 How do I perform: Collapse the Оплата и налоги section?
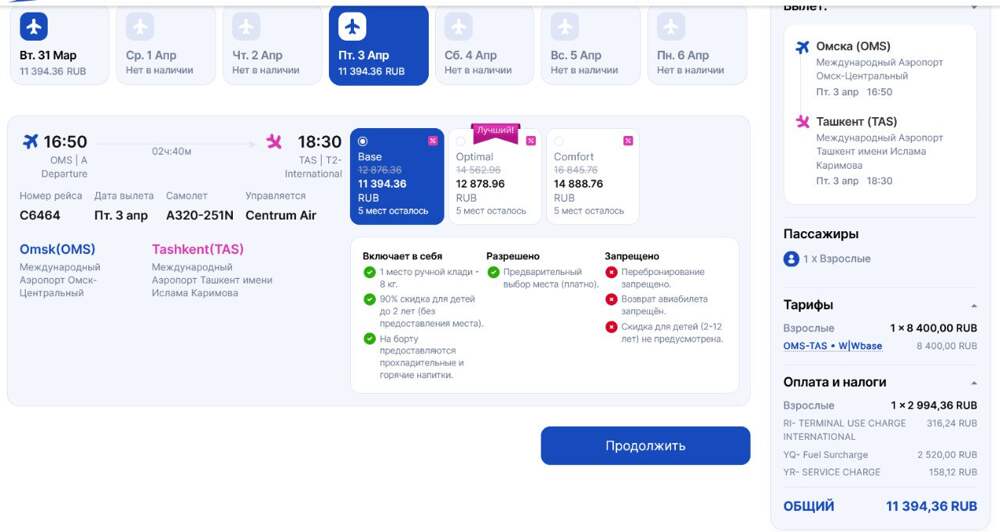click(x=974, y=382)
